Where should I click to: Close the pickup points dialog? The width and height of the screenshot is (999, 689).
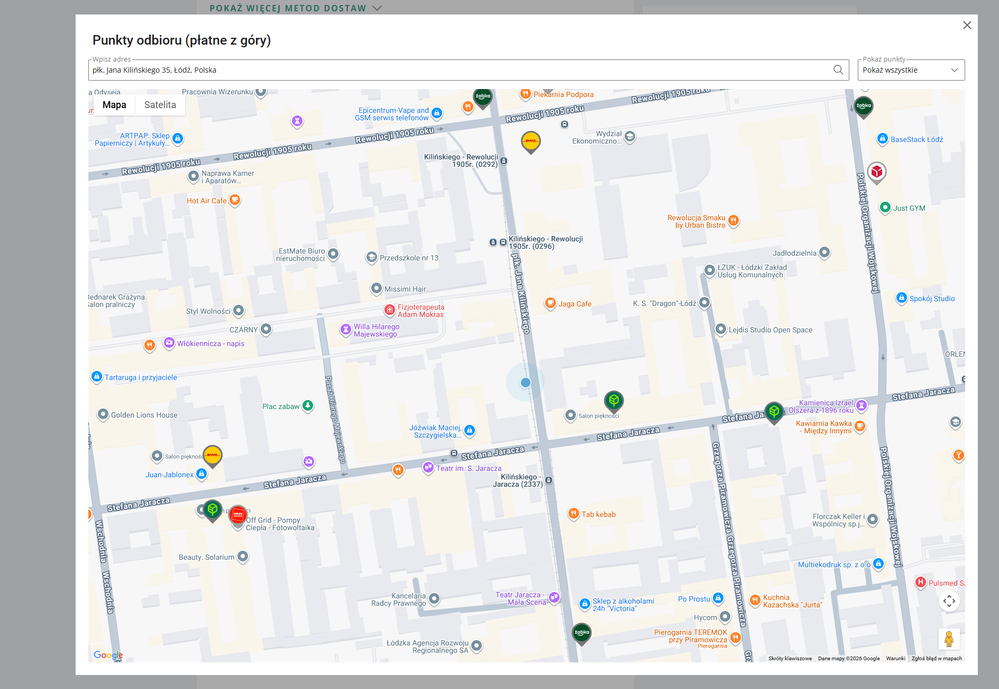[966, 26]
